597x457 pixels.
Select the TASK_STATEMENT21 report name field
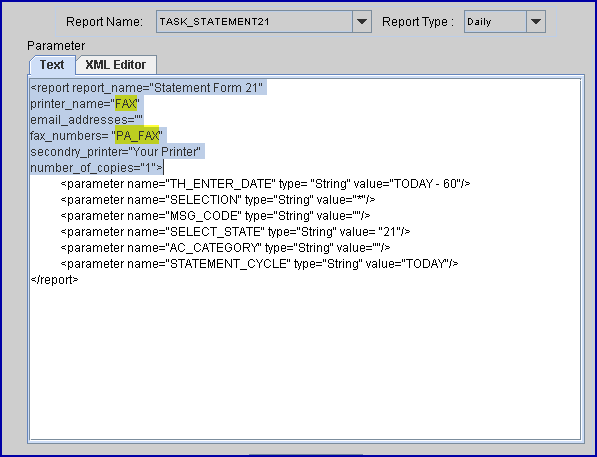pyautogui.click(x=254, y=22)
